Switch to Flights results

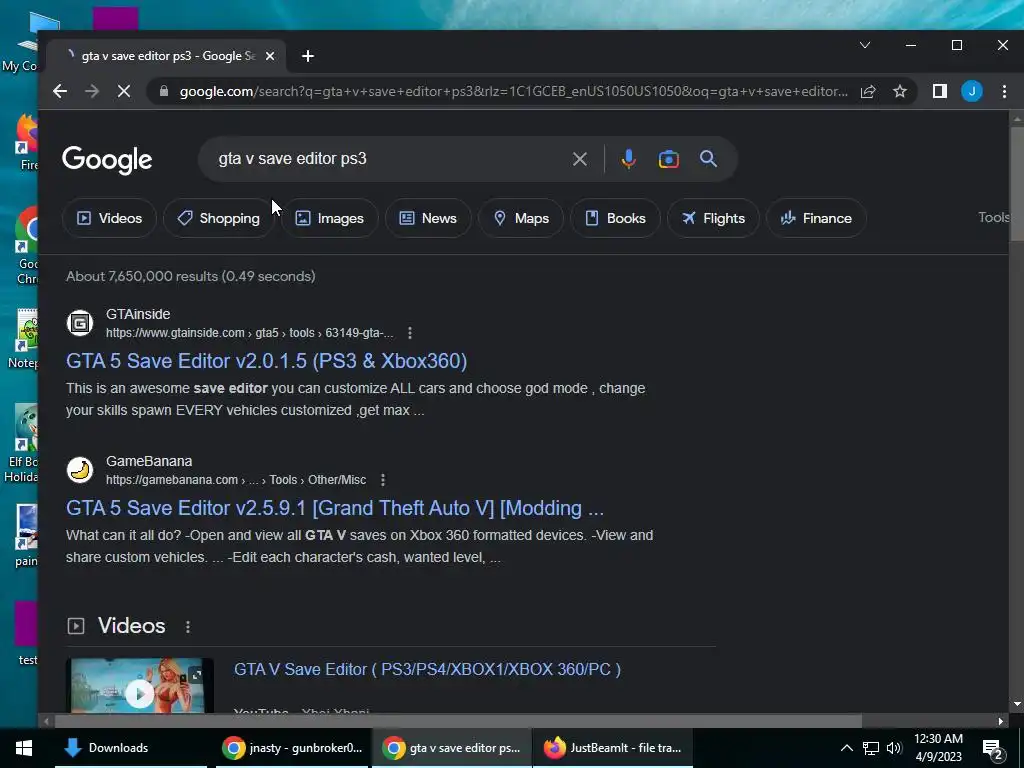[x=713, y=218]
